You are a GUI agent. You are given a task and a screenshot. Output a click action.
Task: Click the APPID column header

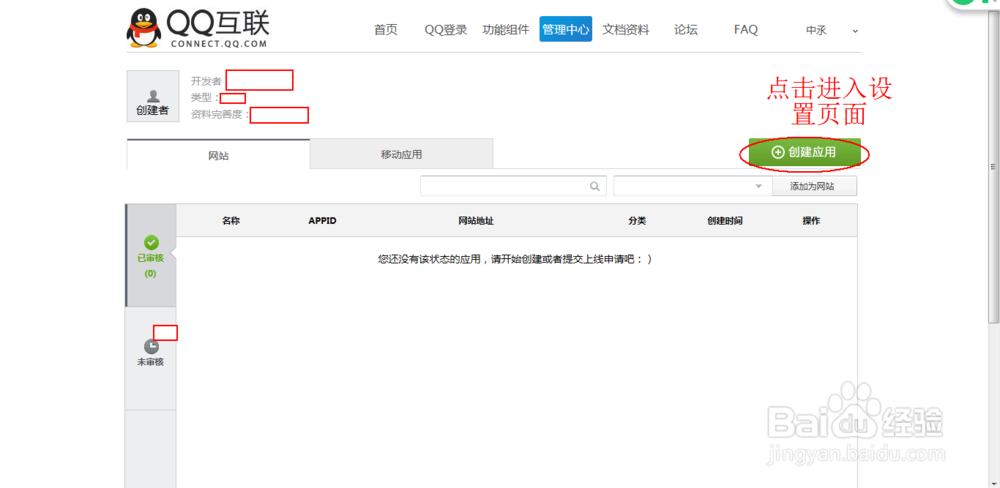pos(322,221)
